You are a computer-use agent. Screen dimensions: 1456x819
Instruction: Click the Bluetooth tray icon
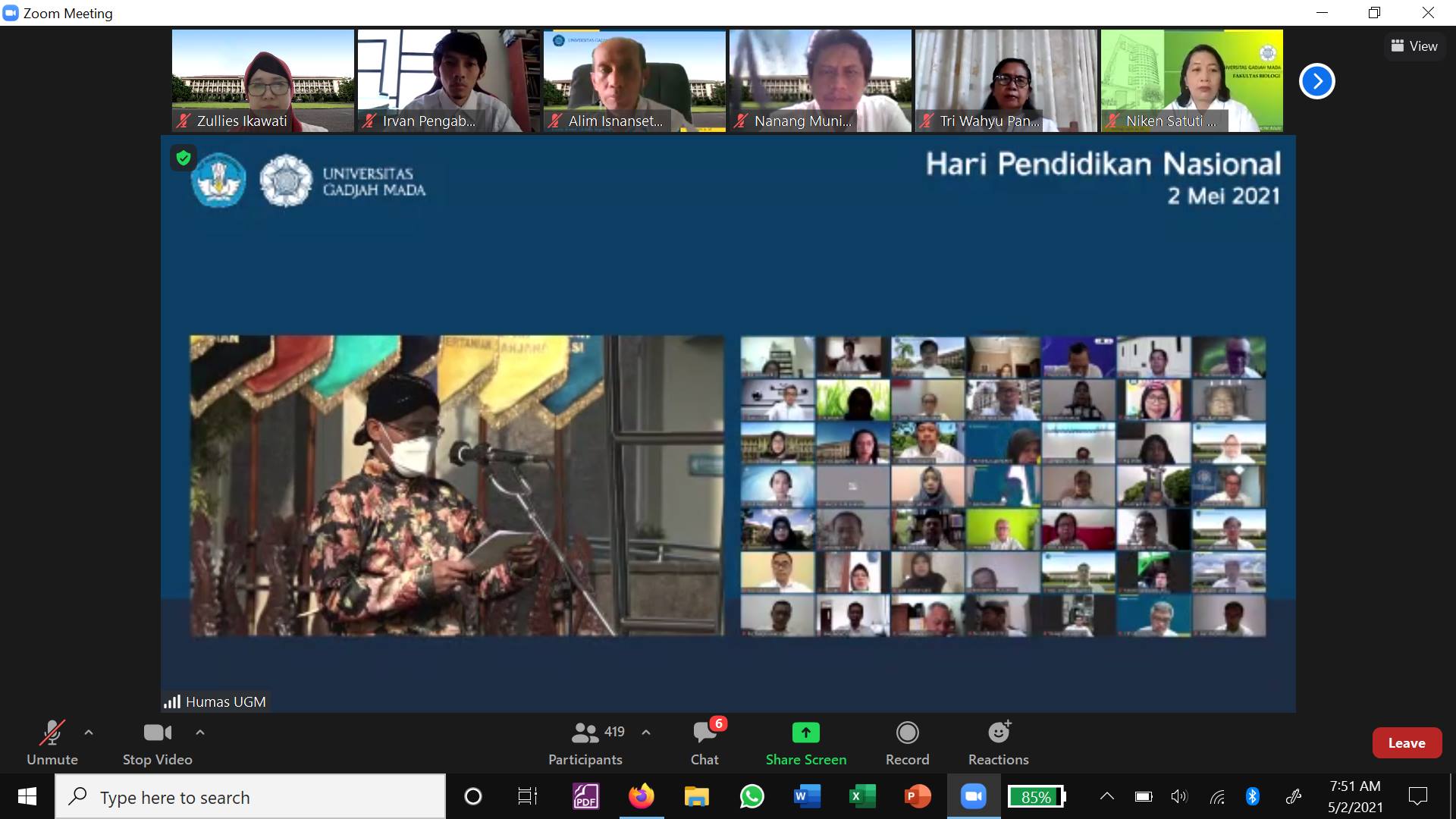point(1253,796)
